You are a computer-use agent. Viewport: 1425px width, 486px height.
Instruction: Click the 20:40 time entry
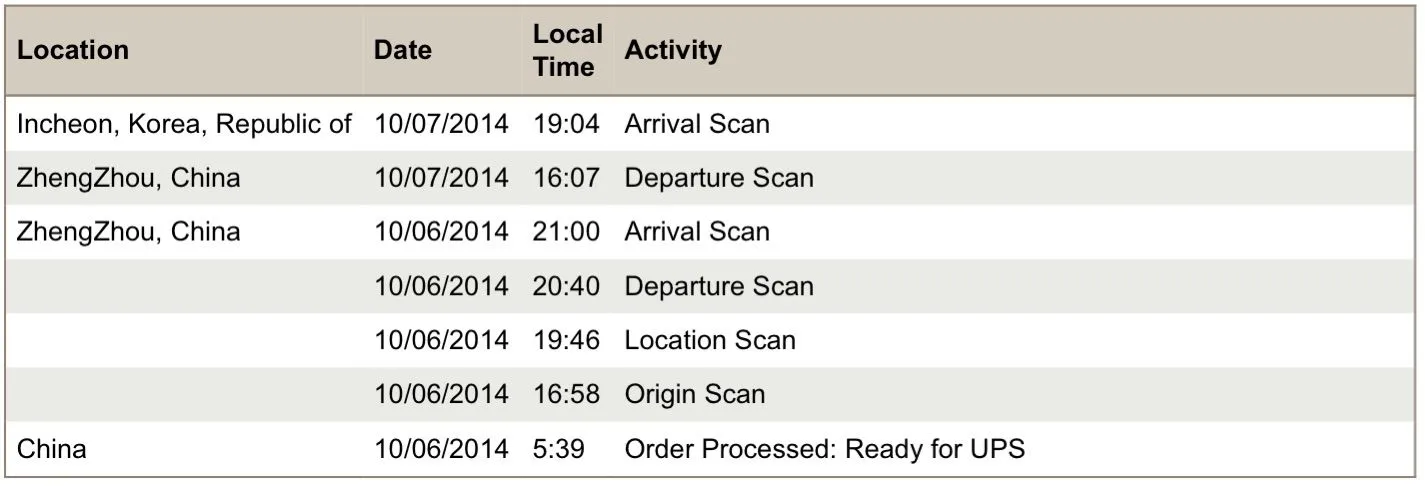pyautogui.click(x=566, y=287)
